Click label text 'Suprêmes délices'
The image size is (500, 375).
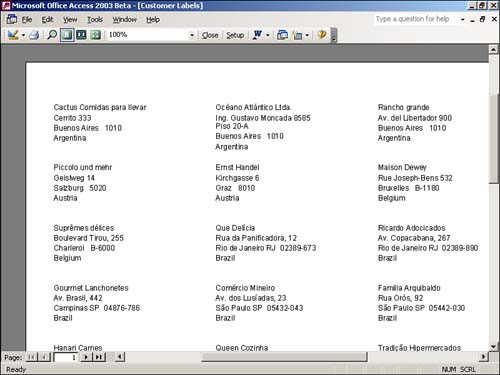[x=84, y=228]
